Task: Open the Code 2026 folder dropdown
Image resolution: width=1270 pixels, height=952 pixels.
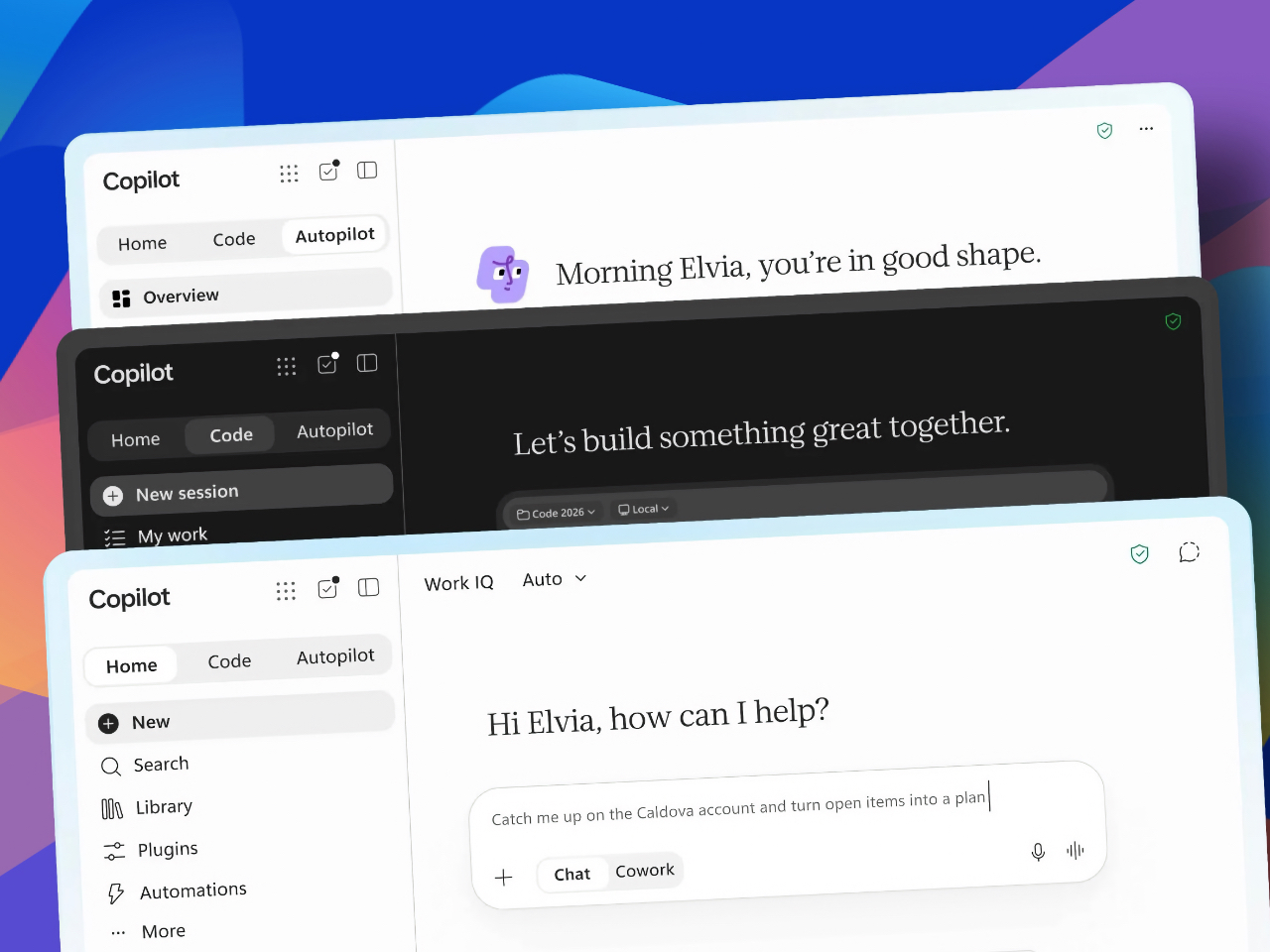Action: click(556, 513)
